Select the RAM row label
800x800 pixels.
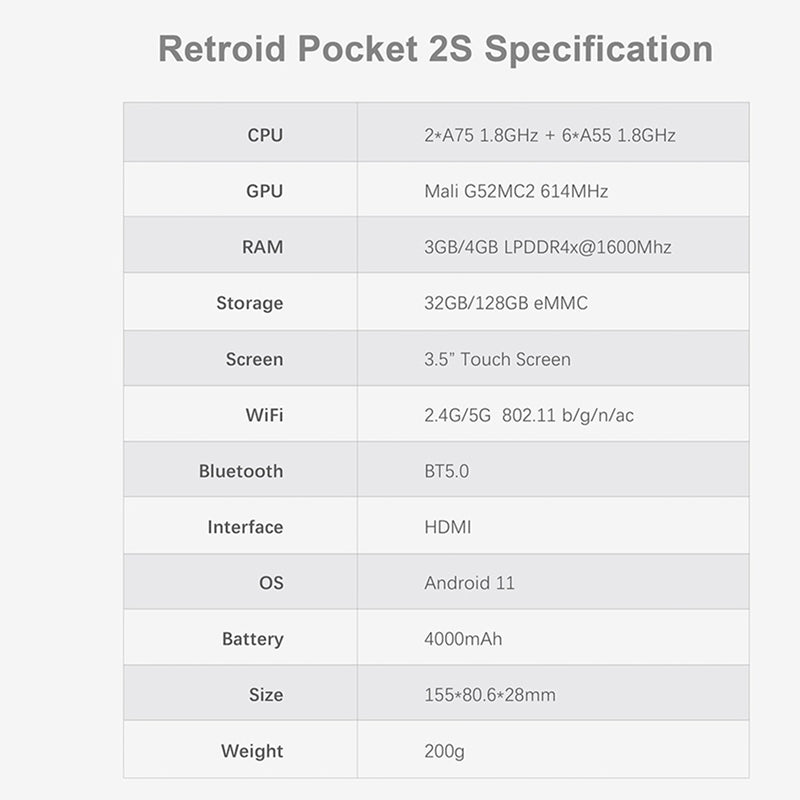(262, 247)
